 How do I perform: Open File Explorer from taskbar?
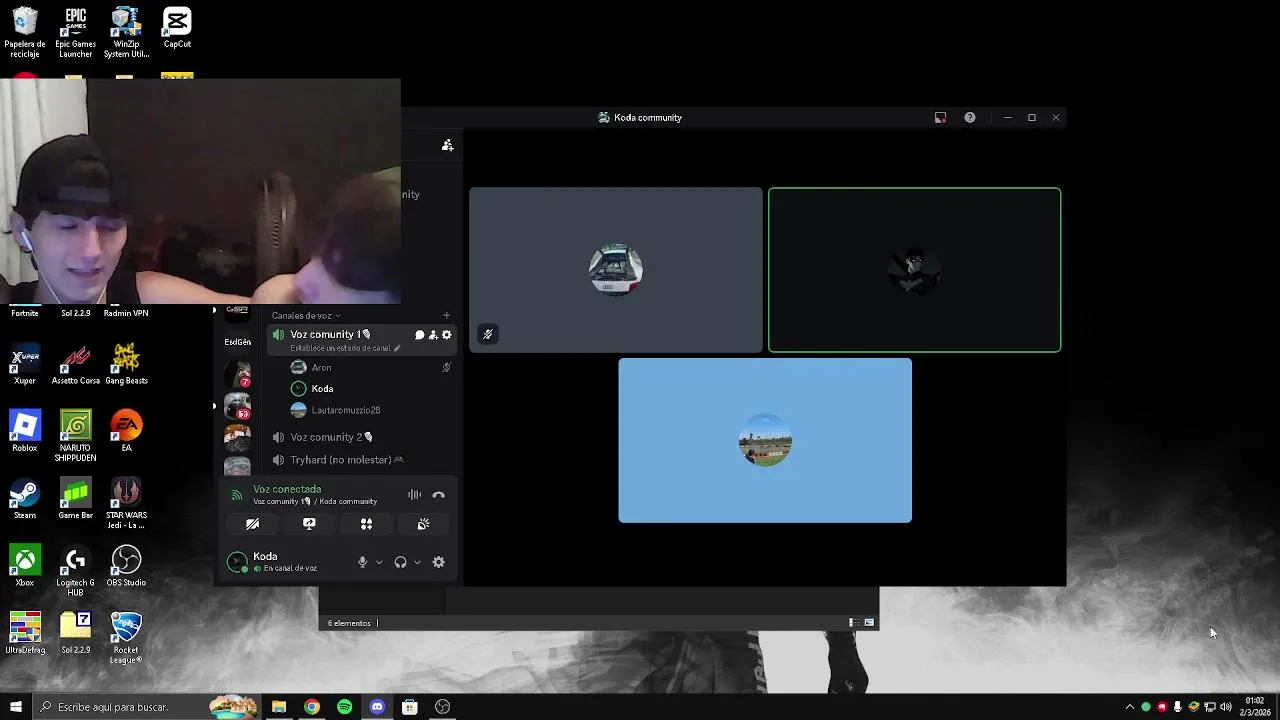279,707
